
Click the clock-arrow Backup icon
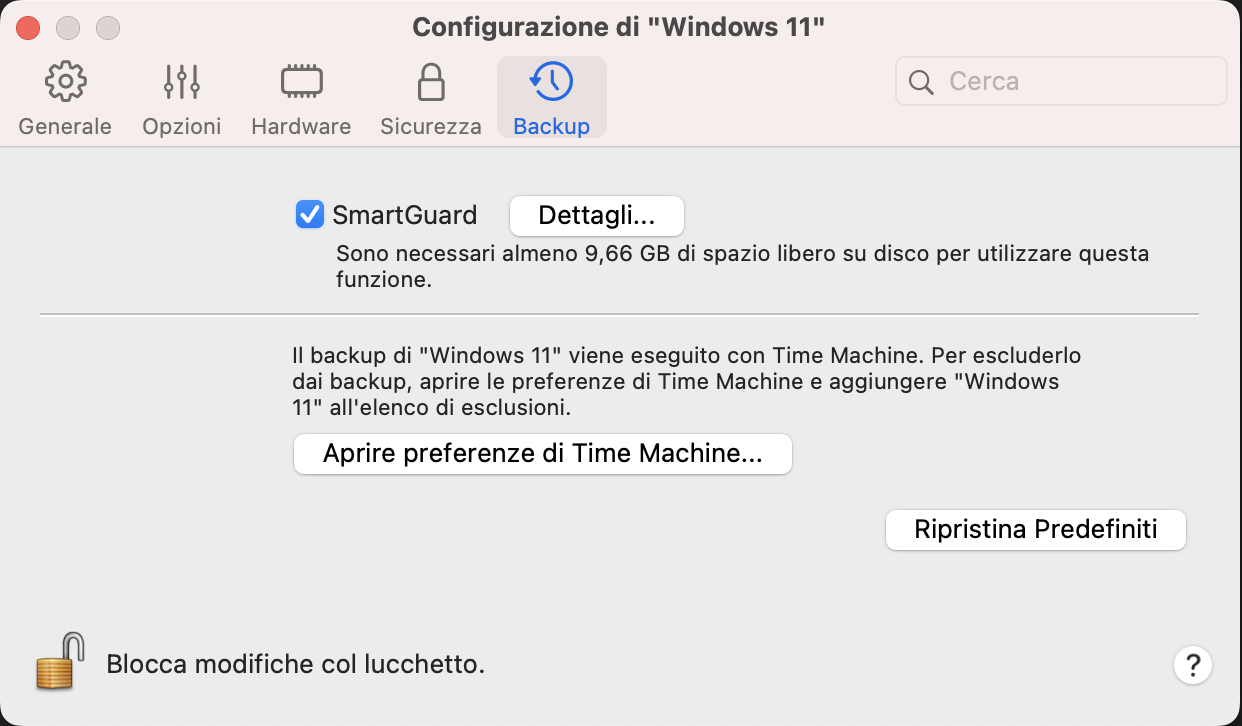tap(551, 82)
